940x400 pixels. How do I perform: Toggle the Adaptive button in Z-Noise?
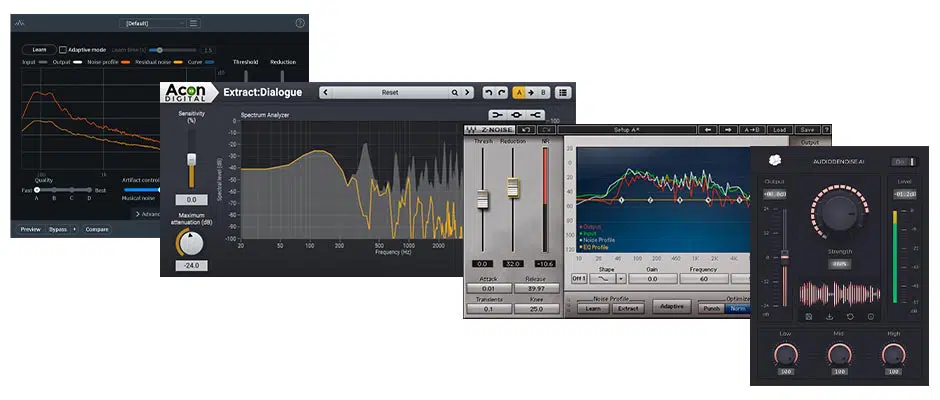pyautogui.click(x=672, y=306)
